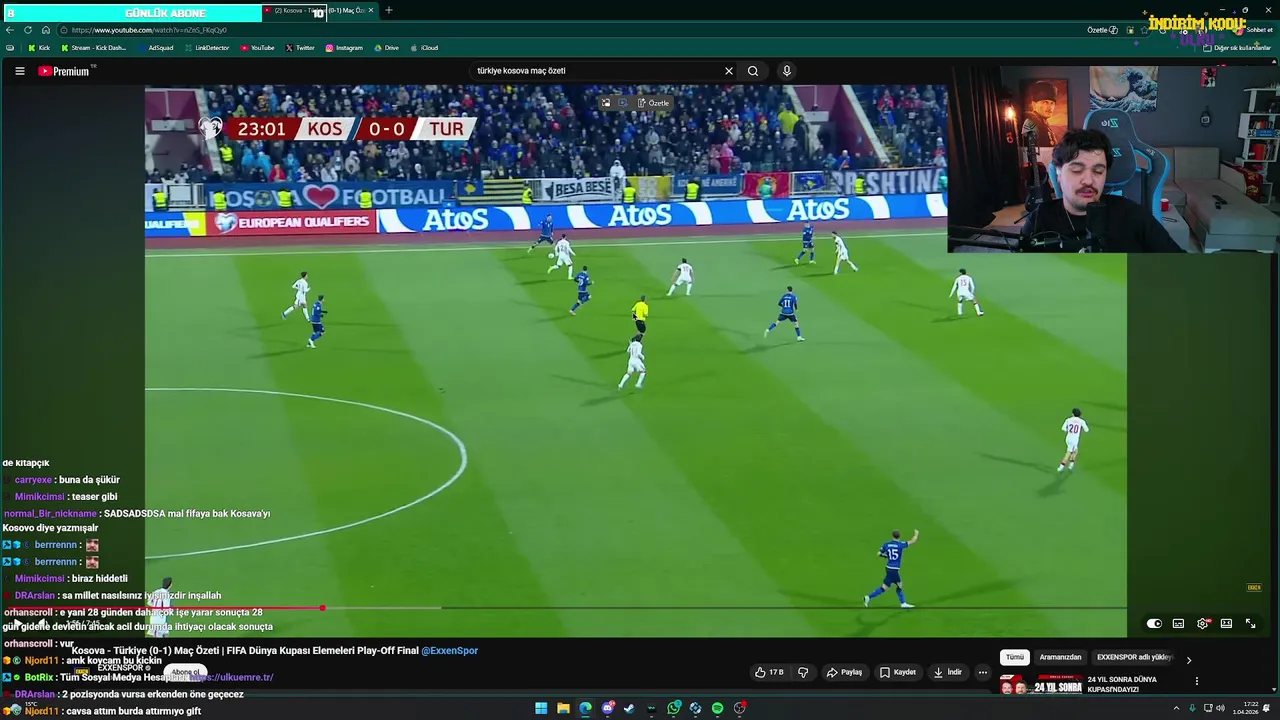This screenshot has height=720, width=1280.
Task: Open the iCloud bookmark
Action: tap(424, 48)
